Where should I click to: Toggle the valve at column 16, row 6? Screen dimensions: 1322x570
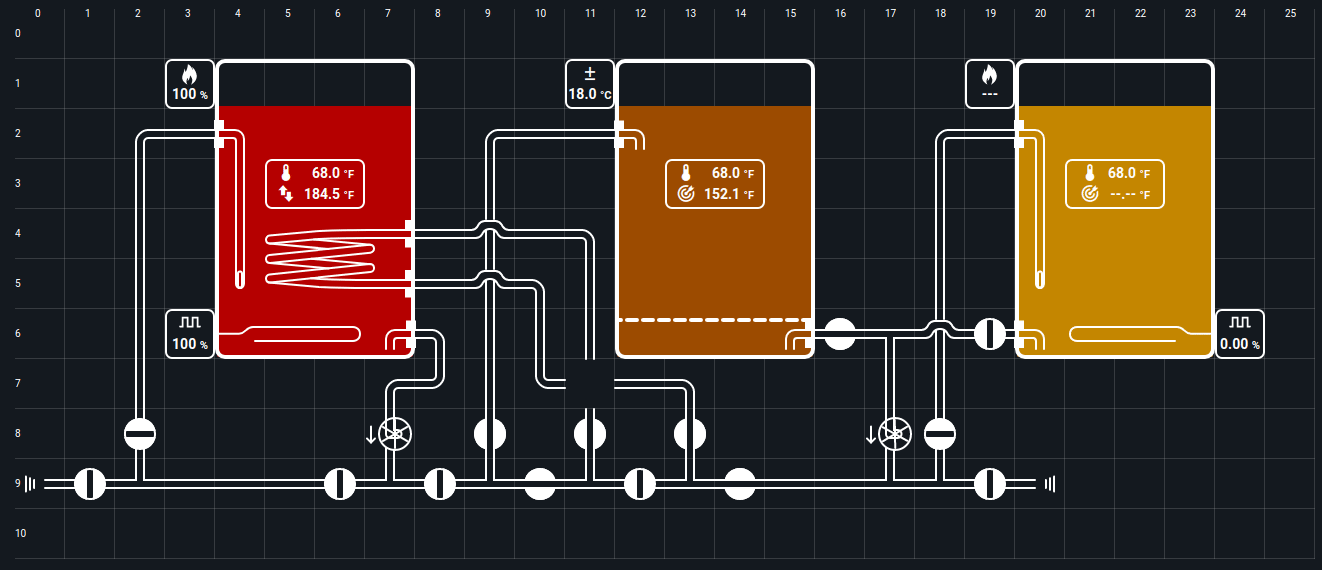tap(840, 334)
